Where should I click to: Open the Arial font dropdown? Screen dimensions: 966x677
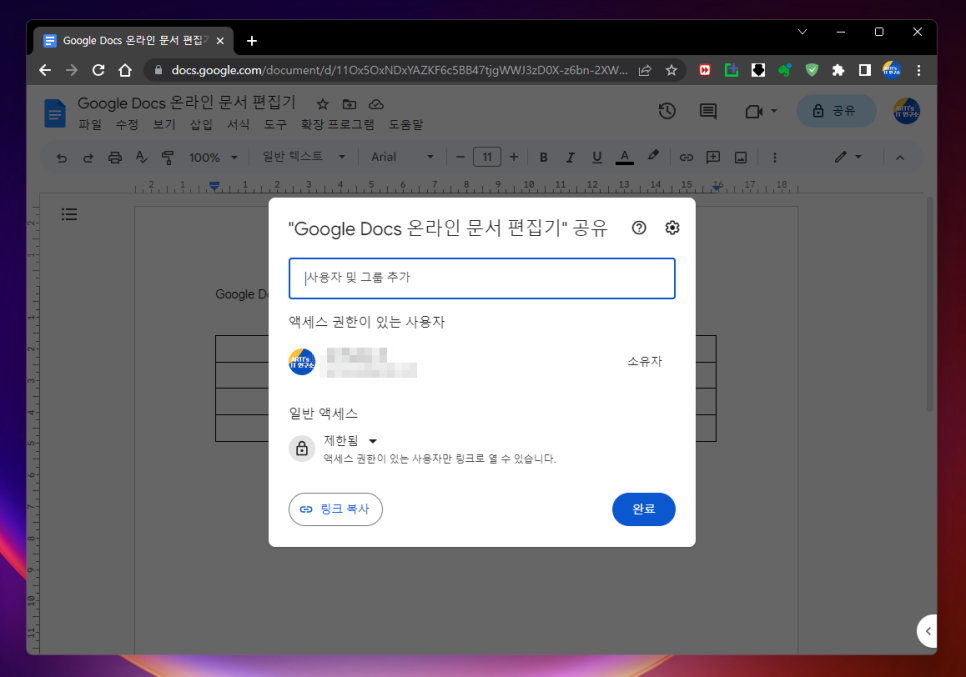click(x=402, y=157)
